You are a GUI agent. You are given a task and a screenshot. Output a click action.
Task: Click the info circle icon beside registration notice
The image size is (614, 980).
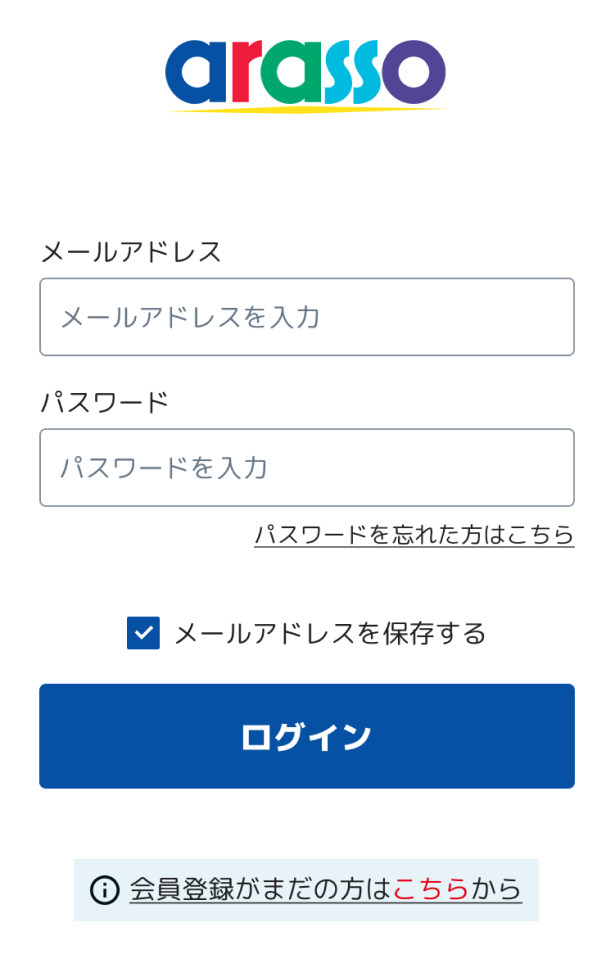(104, 889)
